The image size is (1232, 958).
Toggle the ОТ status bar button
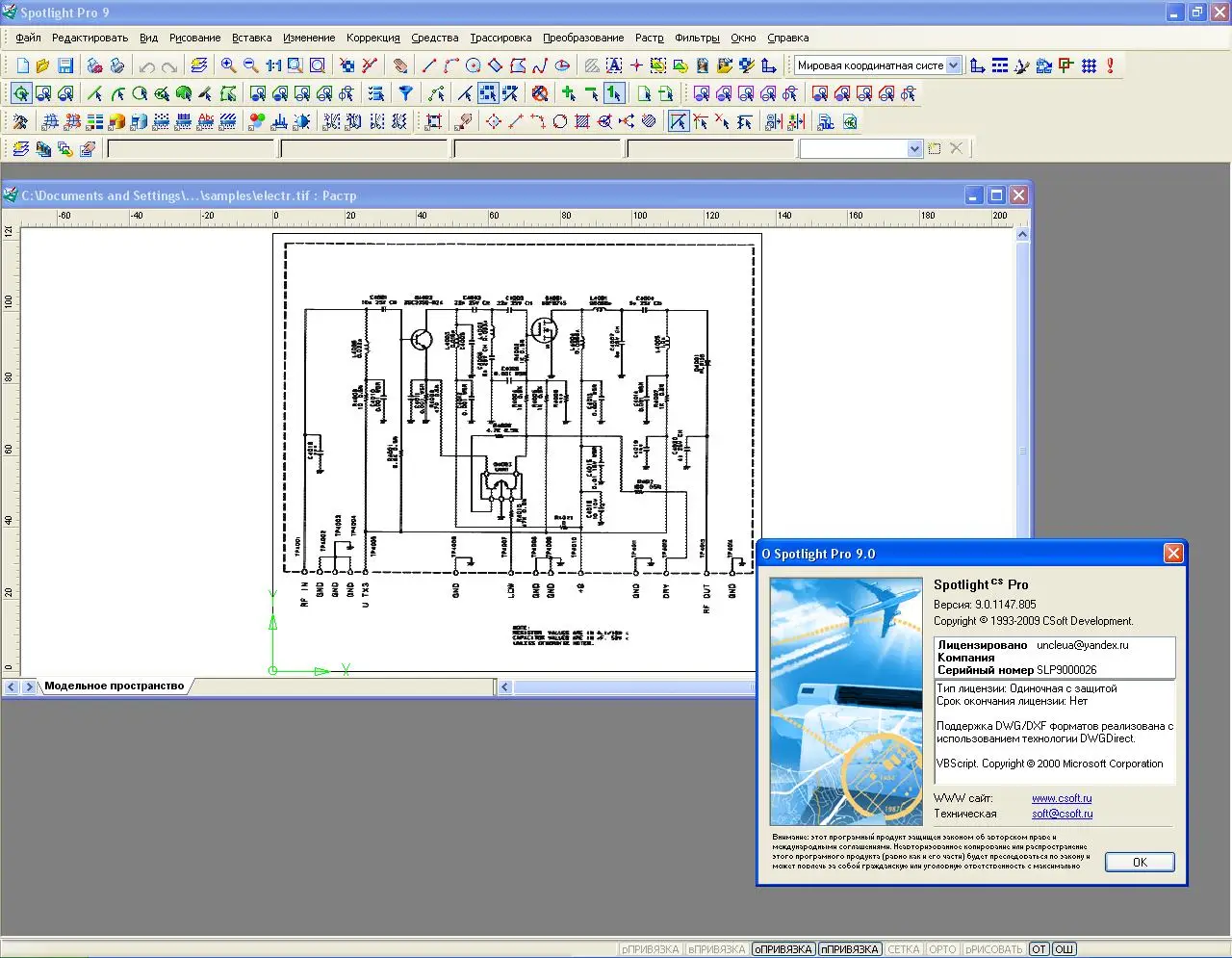point(1039,949)
